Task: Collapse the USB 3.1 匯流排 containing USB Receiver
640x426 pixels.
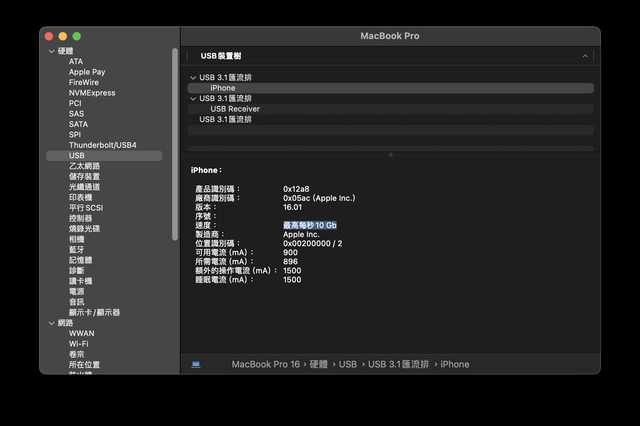Action: click(x=193, y=98)
